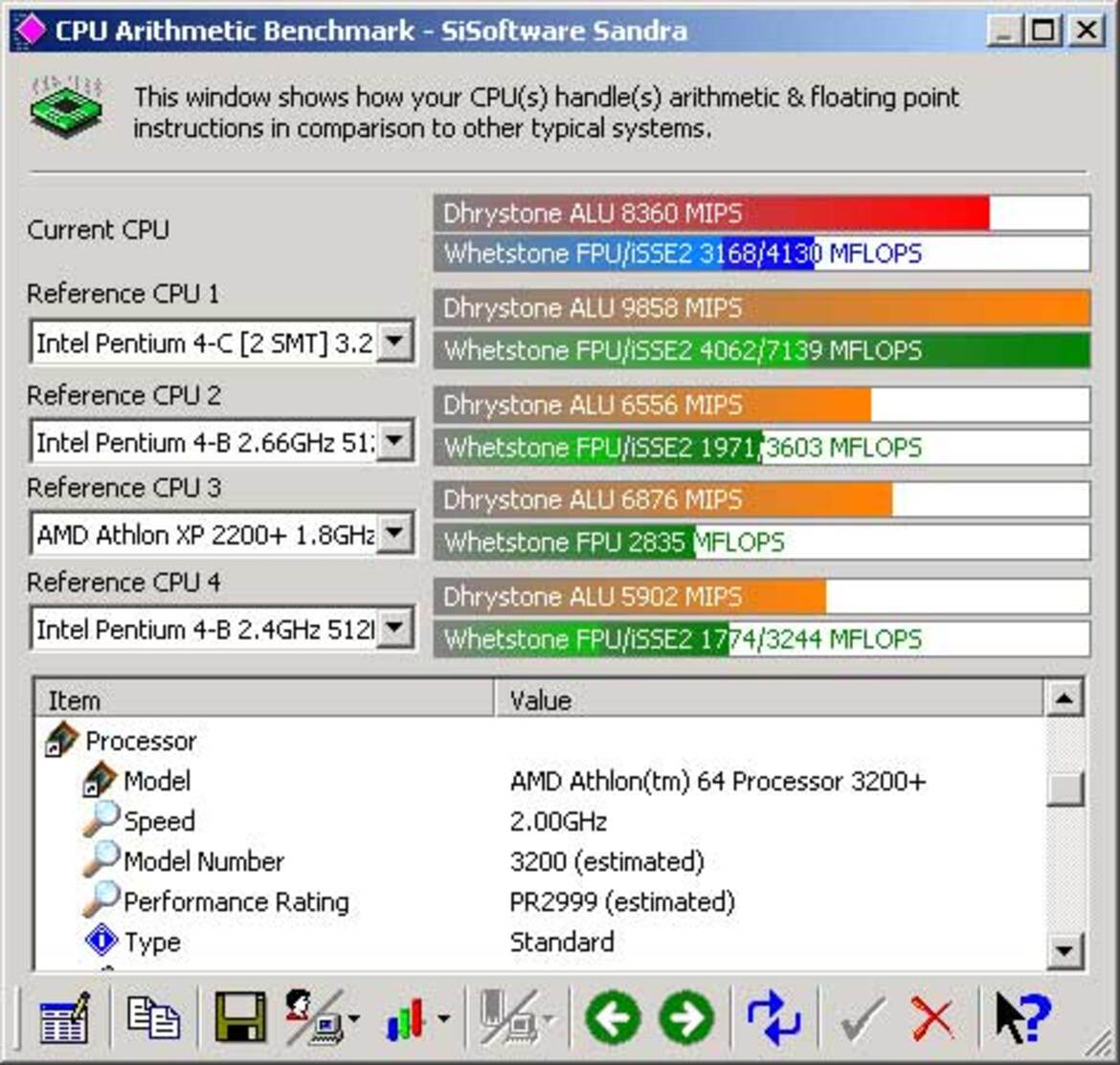Click the AMD Athlon XP 2200+ combo box

pyautogui.click(x=221, y=534)
